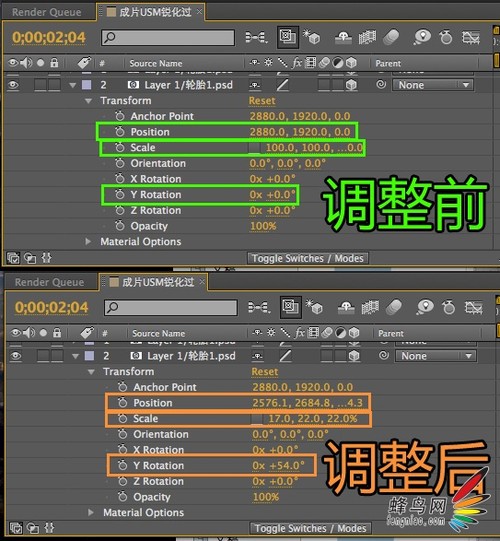The width and height of the screenshot is (500, 541).
Task: Click Reset link beside Transform in top panel
Action: click(x=262, y=101)
